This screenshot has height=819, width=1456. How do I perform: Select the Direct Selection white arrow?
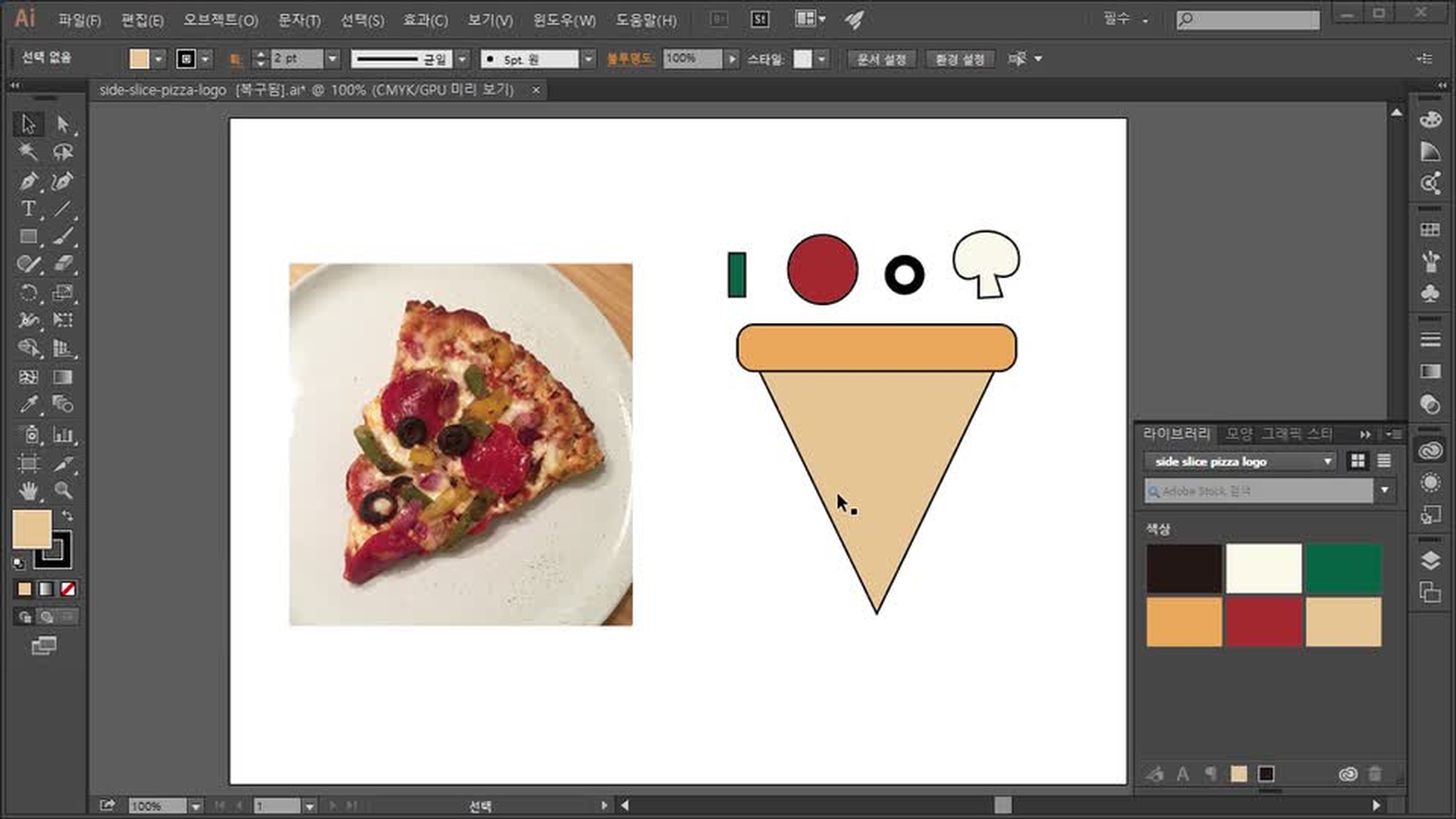(x=63, y=124)
